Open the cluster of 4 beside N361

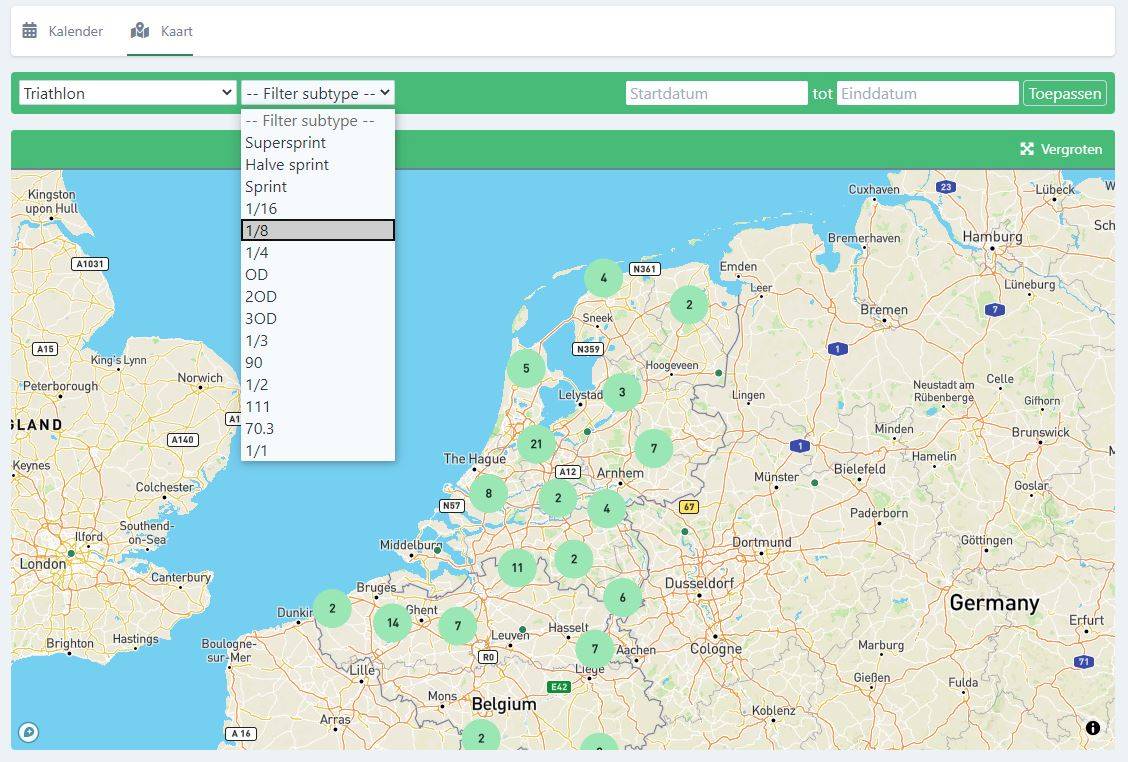(x=604, y=278)
